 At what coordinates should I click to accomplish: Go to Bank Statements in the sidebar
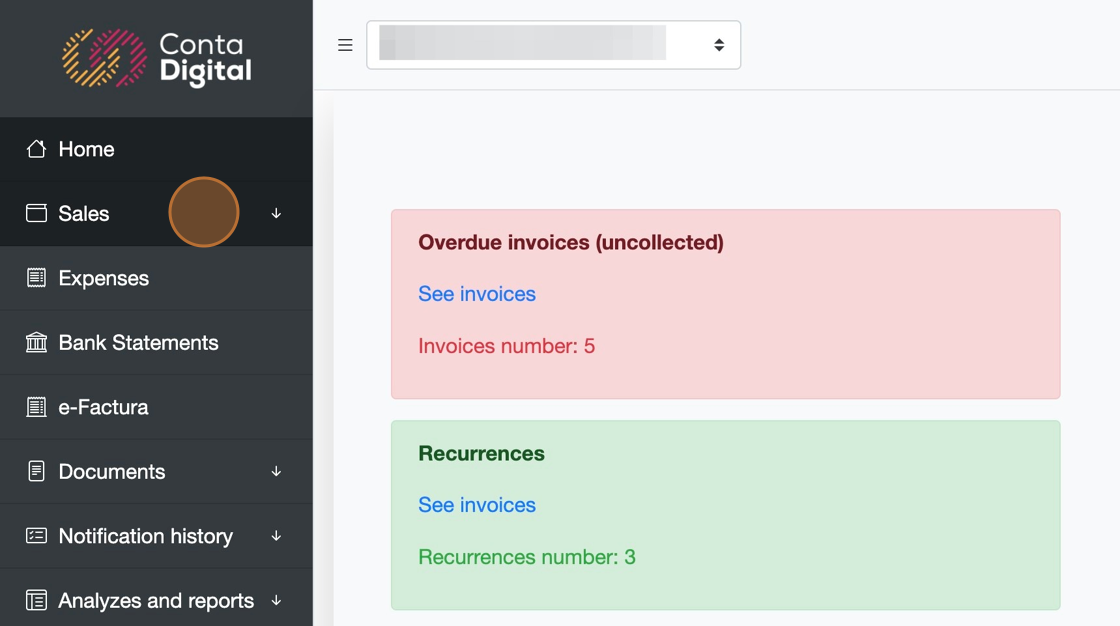coord(138,343)
